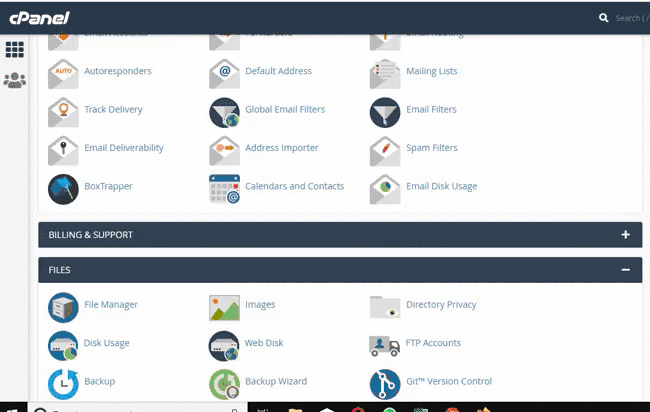Open the Backup Wizard link
Screen dimensions: 650x412
pos(276,381)
